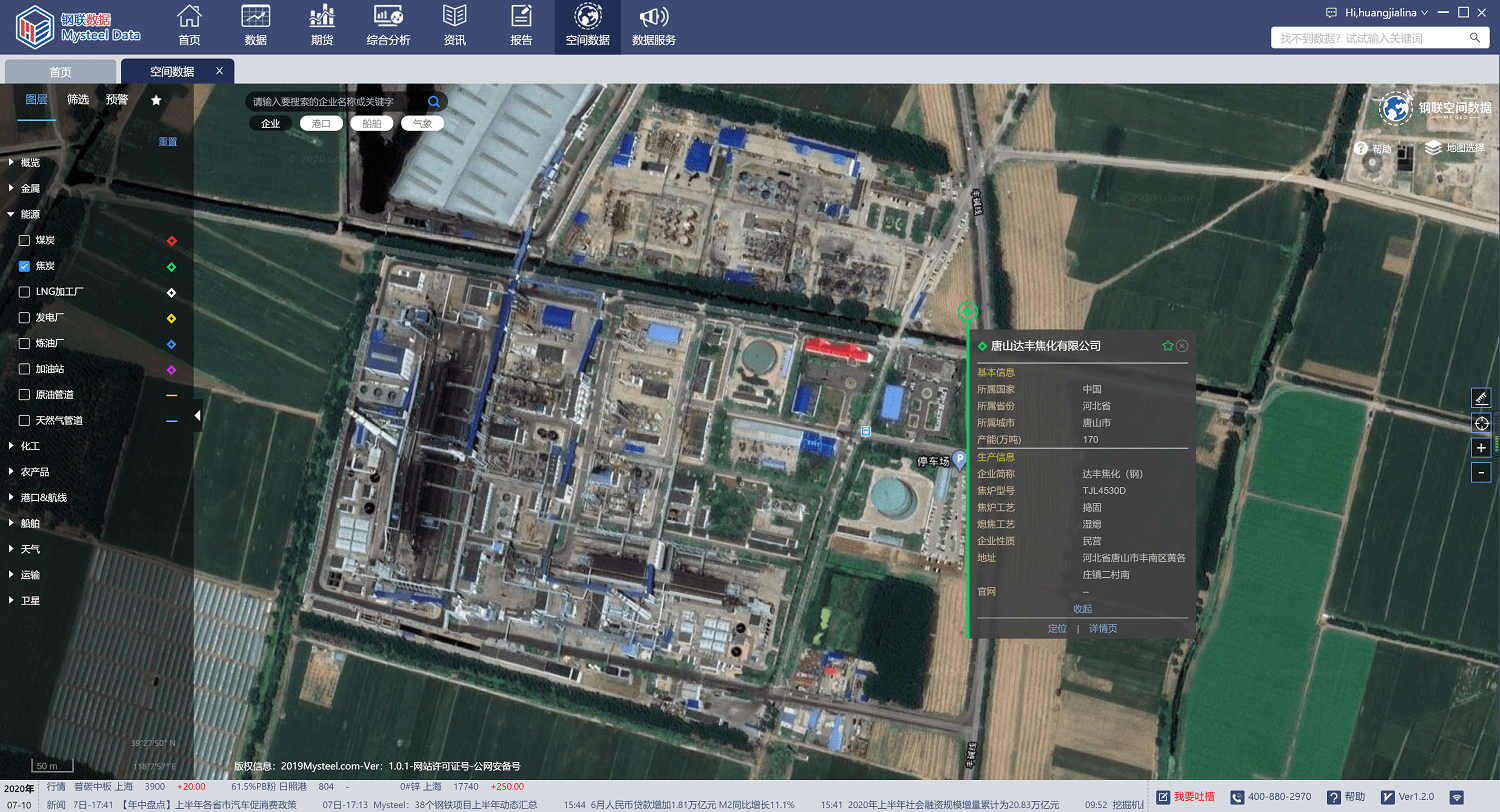Uncheck the 焦炭 coke layer checkbox

coord(25,266)
